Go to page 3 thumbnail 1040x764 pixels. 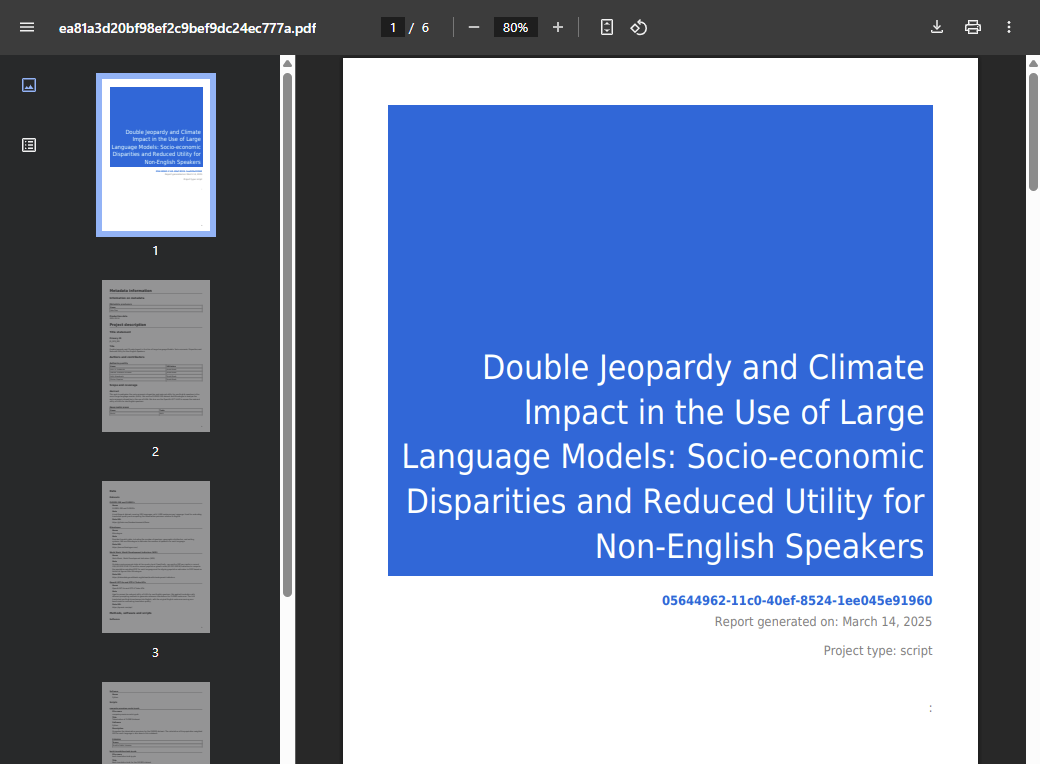coord(156,557)
